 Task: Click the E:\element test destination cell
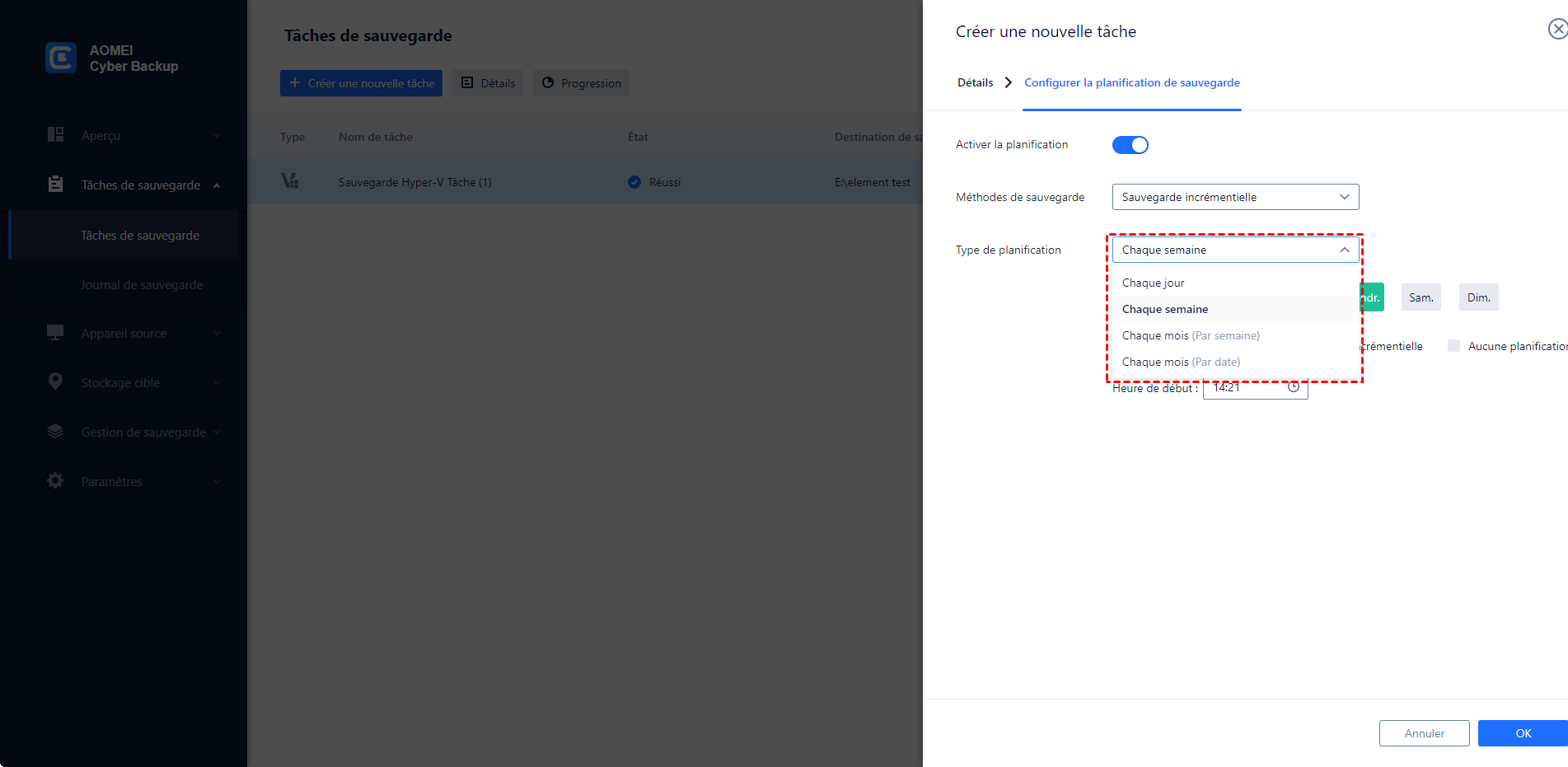pyautogui.click(x=872, y=182)
